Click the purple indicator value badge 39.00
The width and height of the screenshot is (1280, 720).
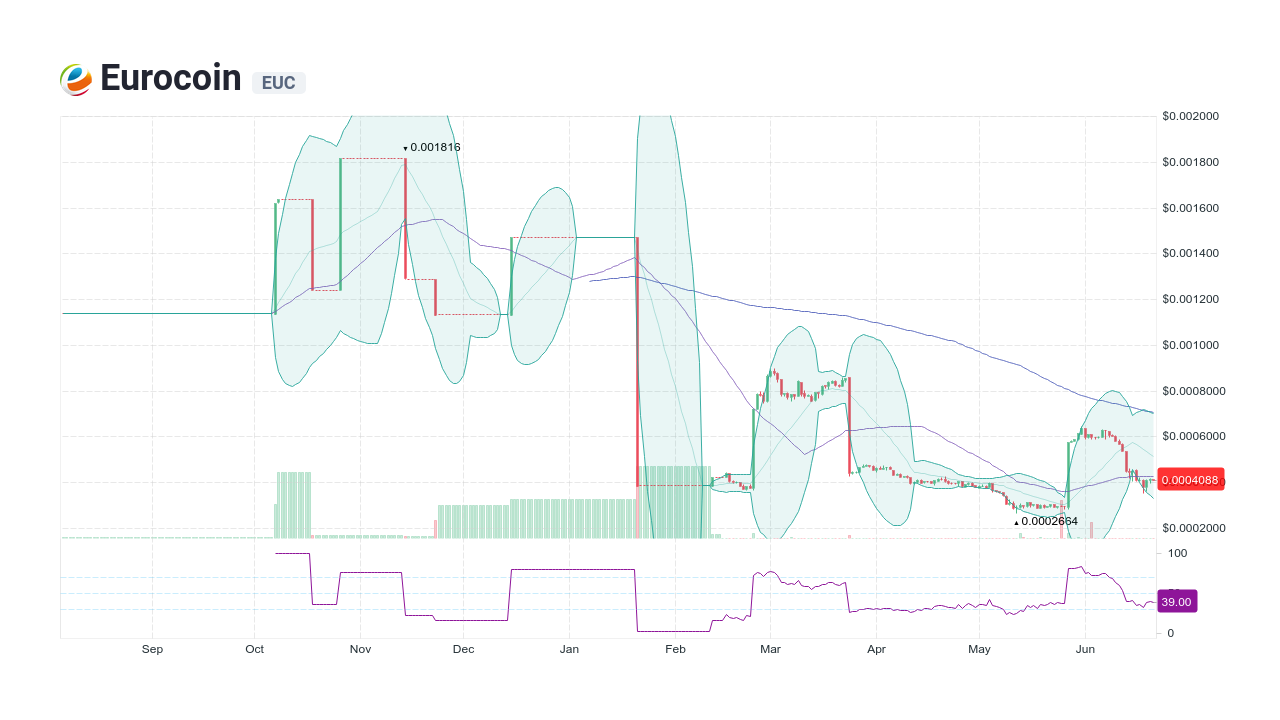click(x=1176, y=601)
